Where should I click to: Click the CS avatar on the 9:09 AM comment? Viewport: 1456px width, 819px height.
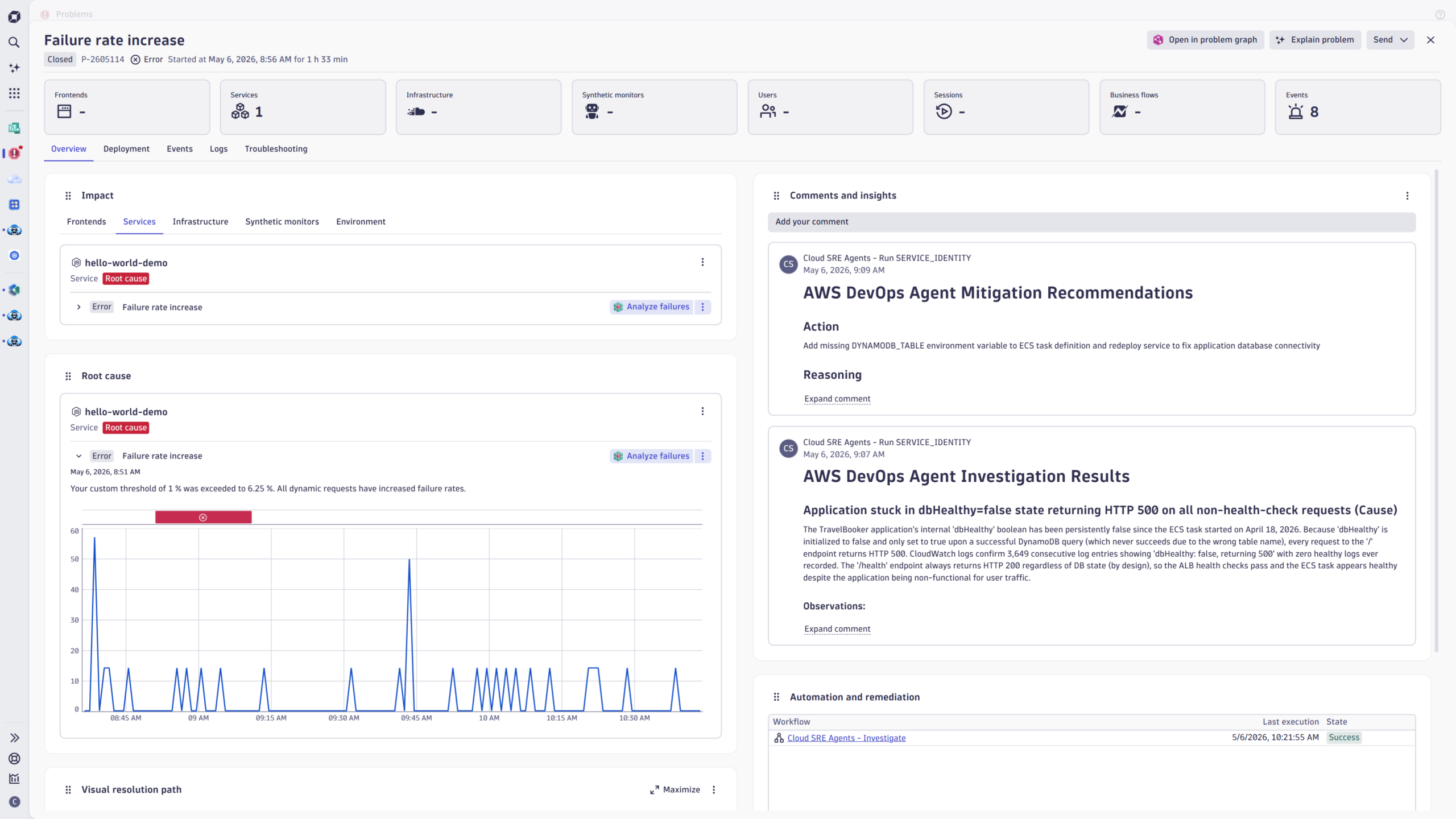pyautogui.click(x=788, y=264)
